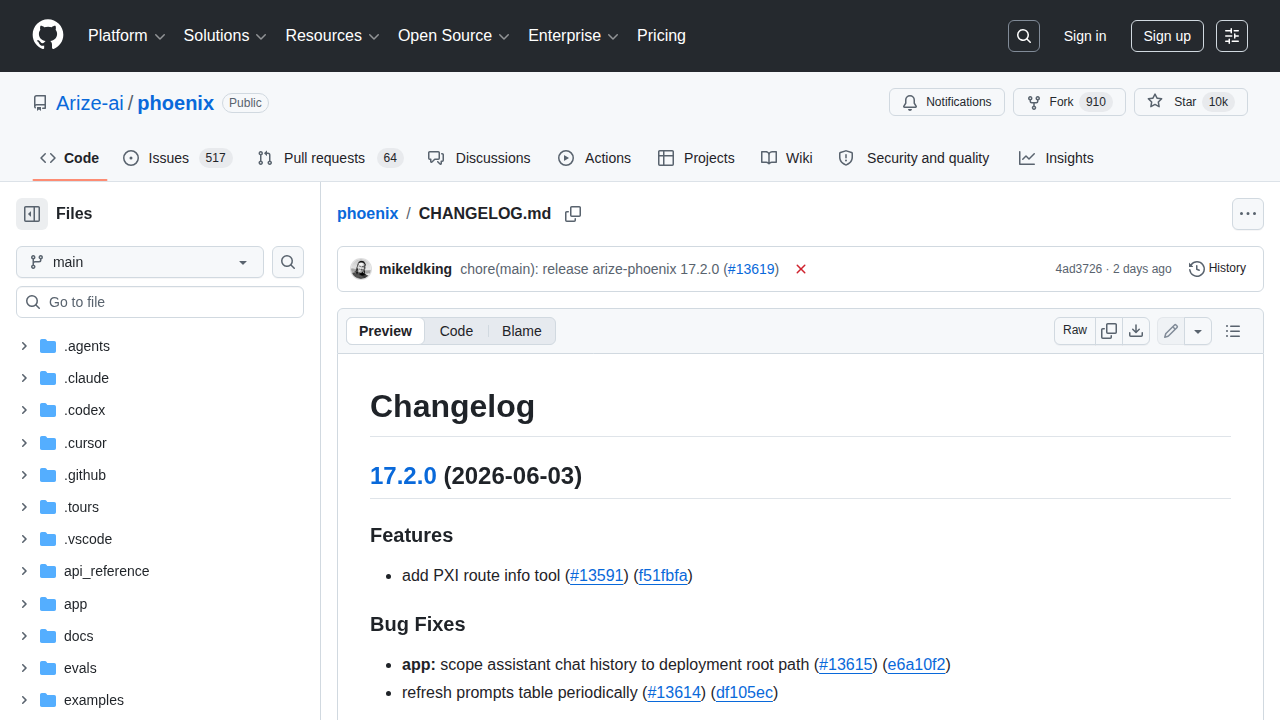Viewport: 1280px width, 720px height.
Task: Open the phoenix repository name link
Action: click(x=176, y=103)
